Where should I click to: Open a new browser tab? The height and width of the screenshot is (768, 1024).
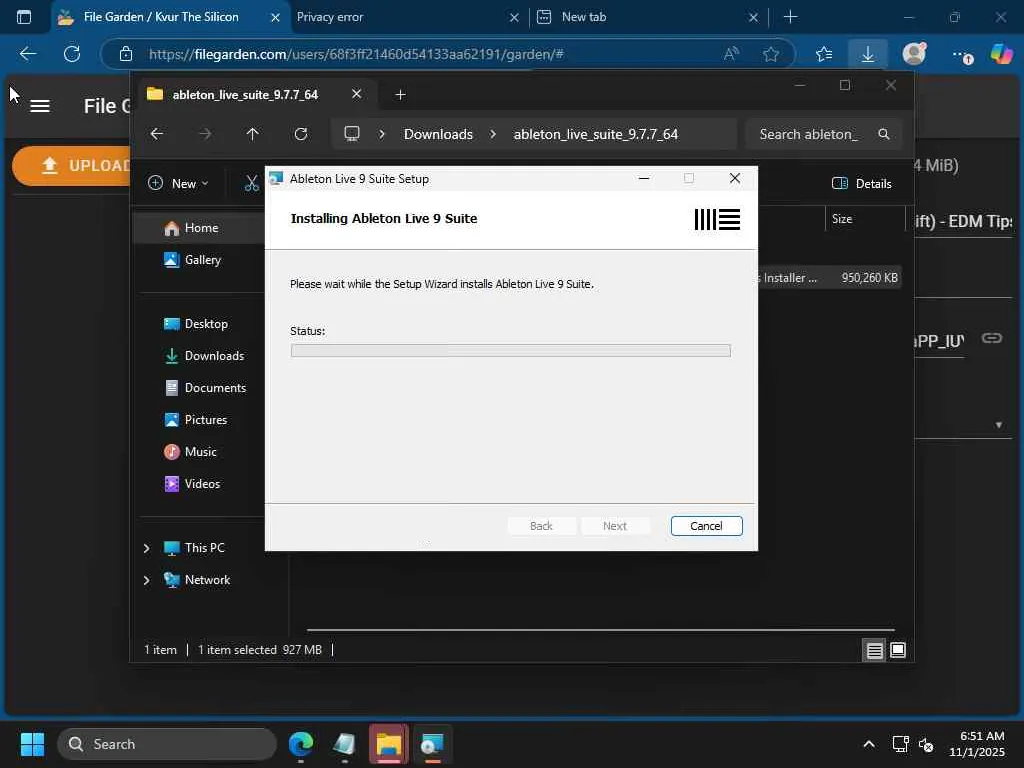790,17
